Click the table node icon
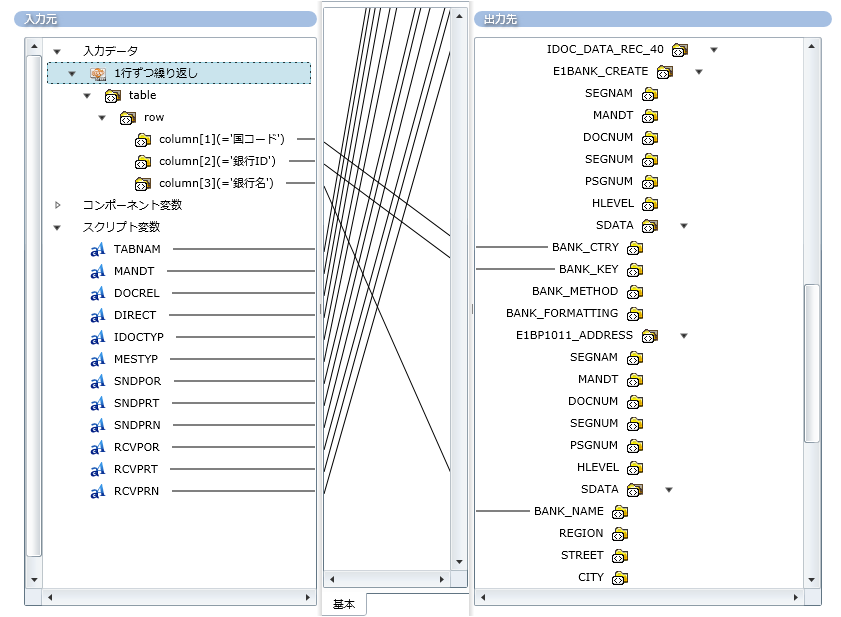The height and width of the screenshot is (617, 841). (112, 96)
